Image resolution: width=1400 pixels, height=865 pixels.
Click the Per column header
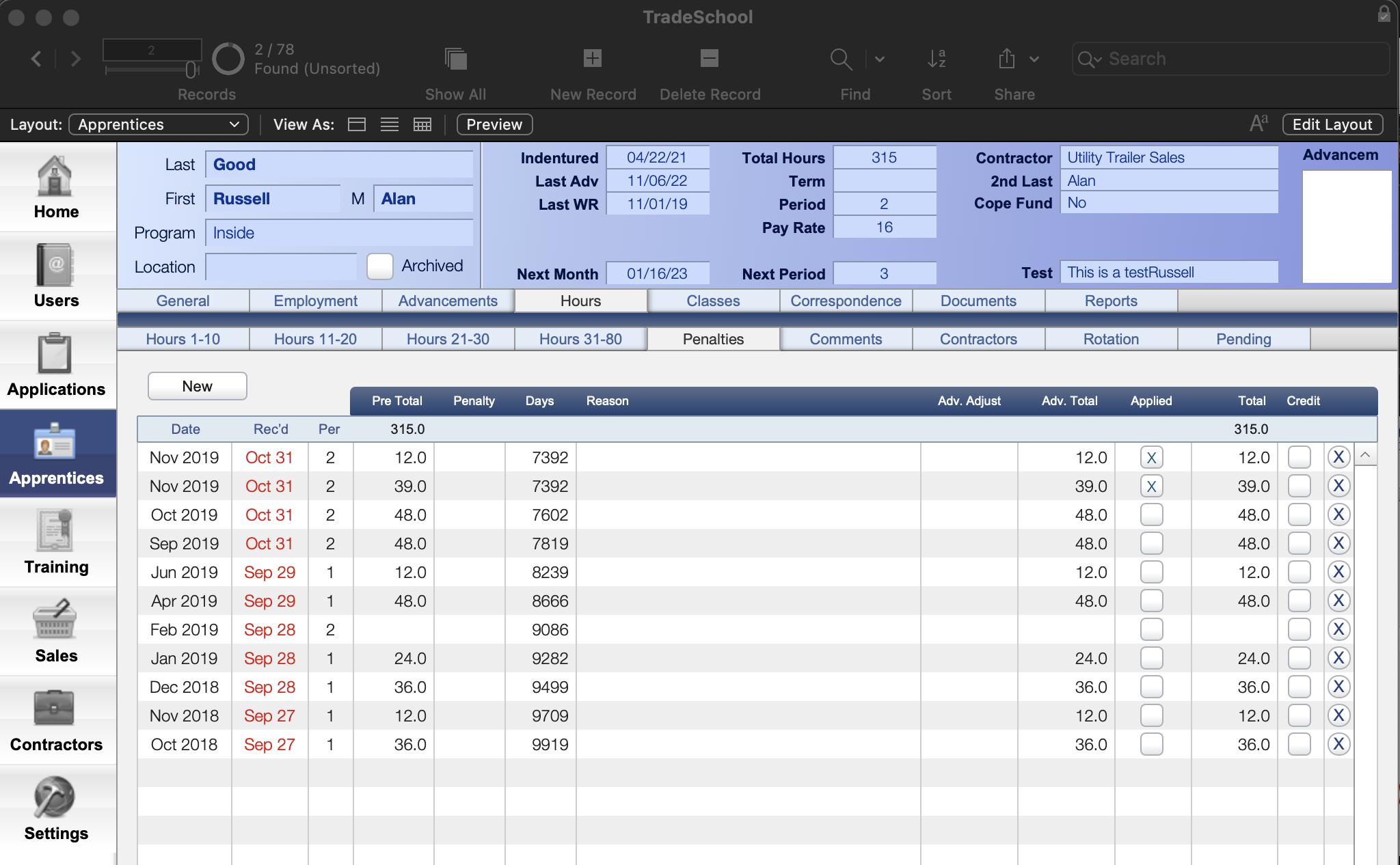[329, 429]
